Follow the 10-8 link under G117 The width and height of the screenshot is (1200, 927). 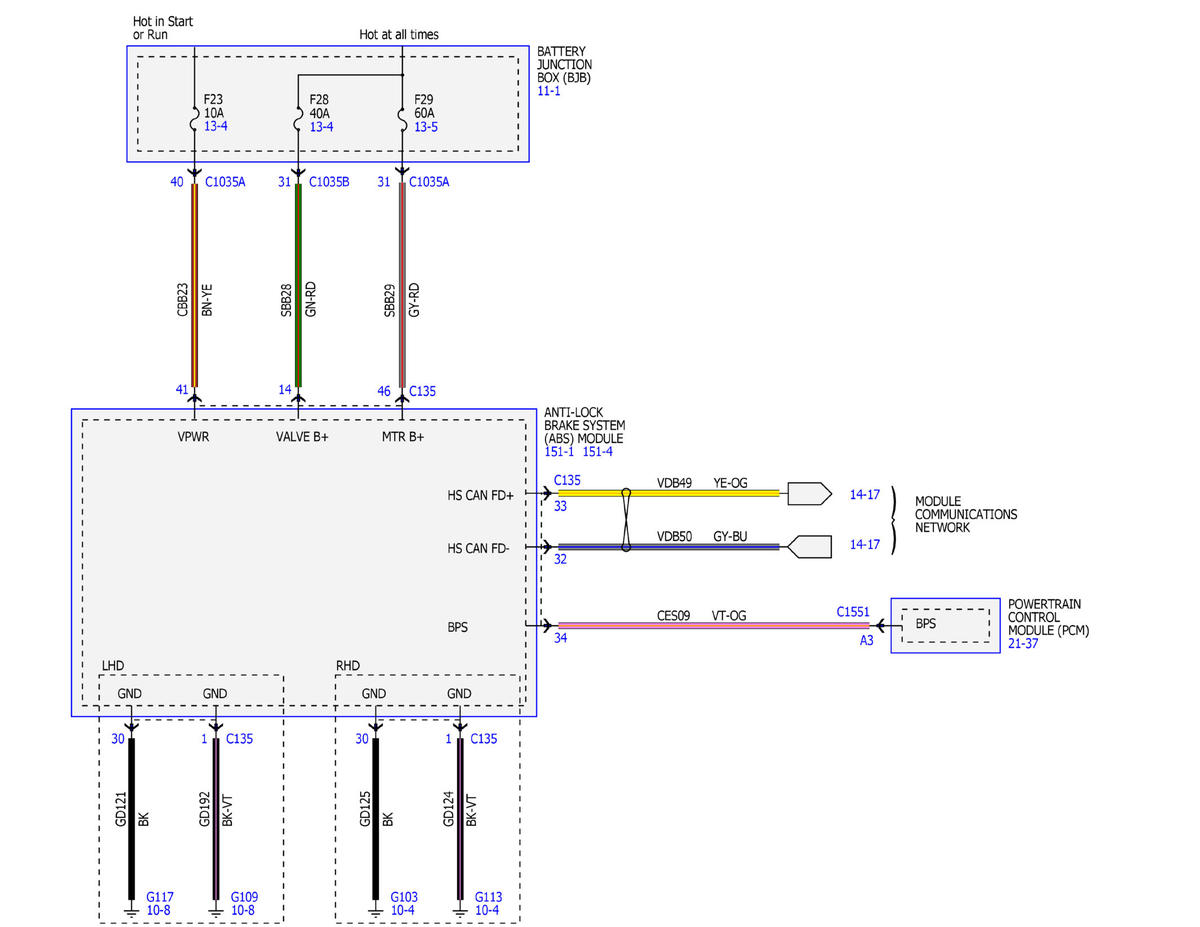point(159,911)
